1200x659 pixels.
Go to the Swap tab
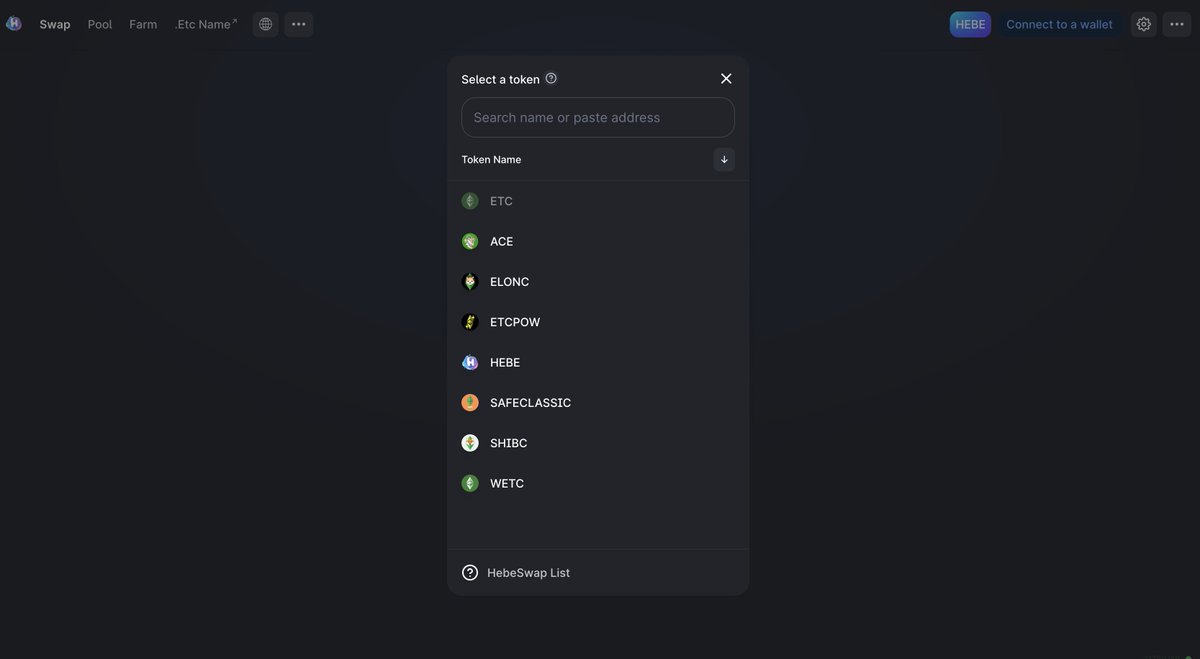pos(55,24)
